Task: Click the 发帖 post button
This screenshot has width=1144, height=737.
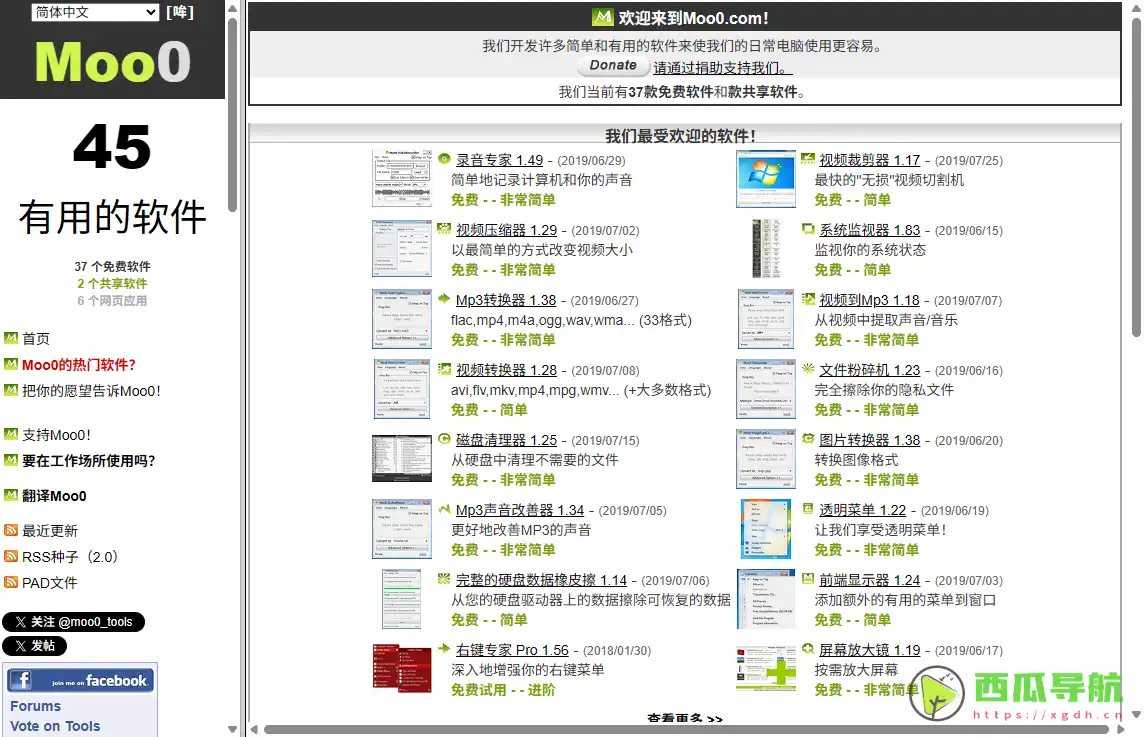Action: 34,646
